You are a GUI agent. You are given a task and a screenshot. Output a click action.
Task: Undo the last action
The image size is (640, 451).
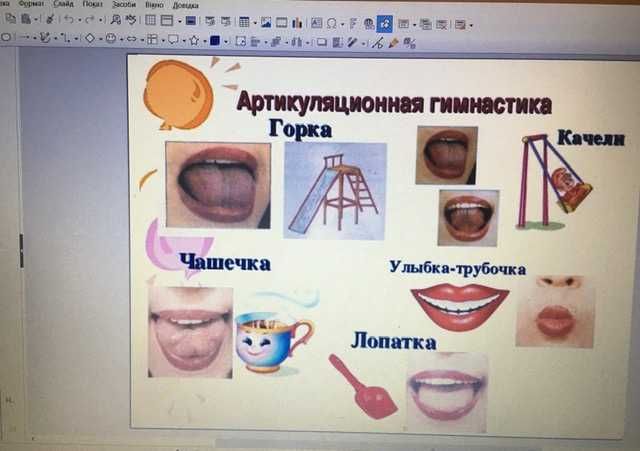tap(69, 19)
